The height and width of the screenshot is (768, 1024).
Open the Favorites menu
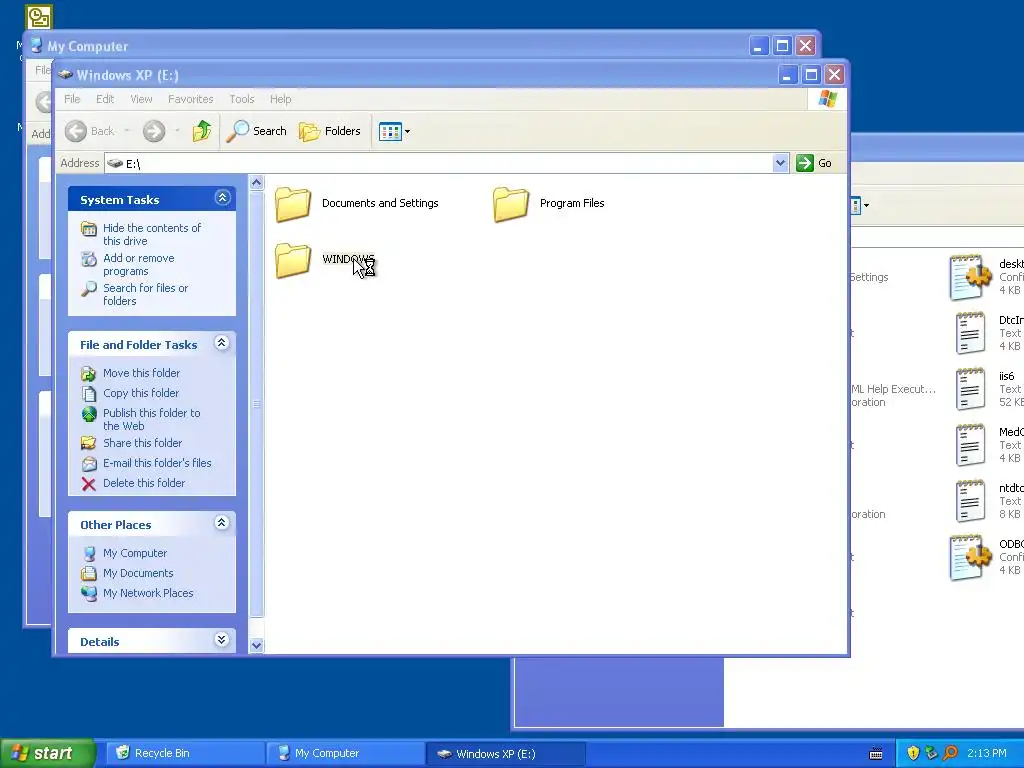click(x=191, y=99)
